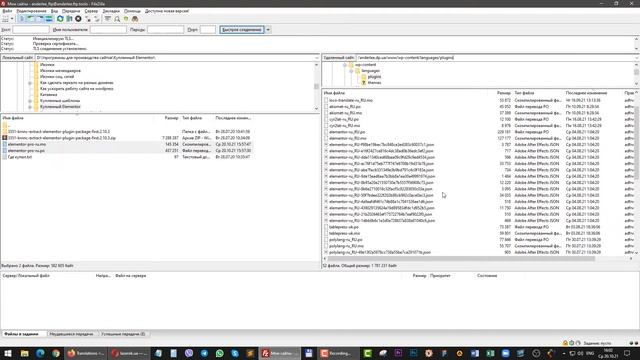Open the Файл menu
This screenshot has width=640, height=360.
pos(7,11)
